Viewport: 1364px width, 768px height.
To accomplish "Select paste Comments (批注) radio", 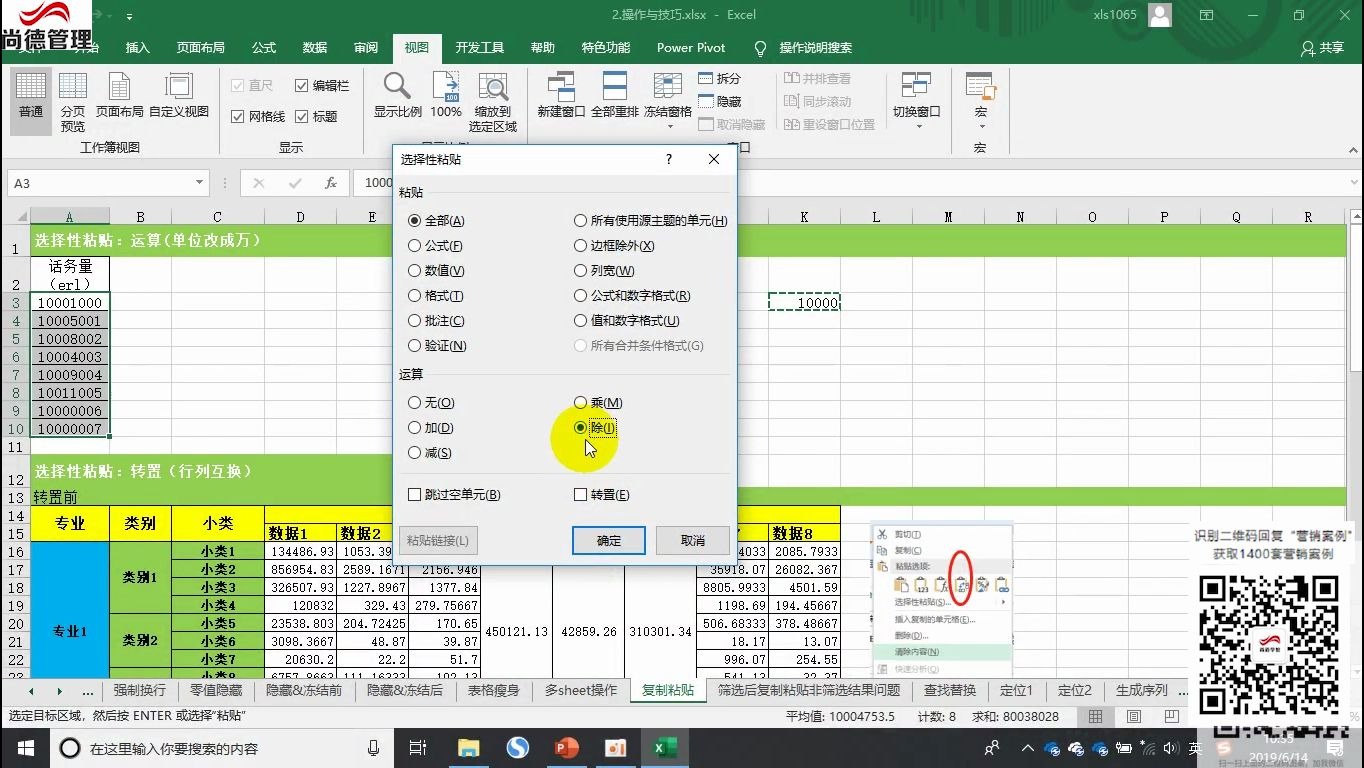I will (436, 321).
